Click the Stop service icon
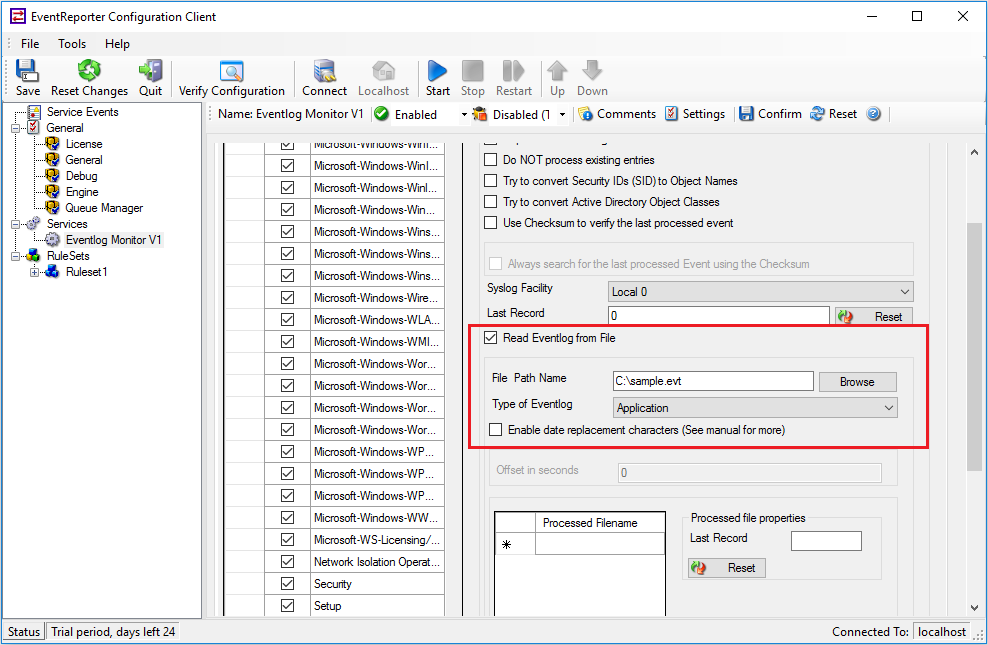 pyautogui.click(x=473, y=77)
